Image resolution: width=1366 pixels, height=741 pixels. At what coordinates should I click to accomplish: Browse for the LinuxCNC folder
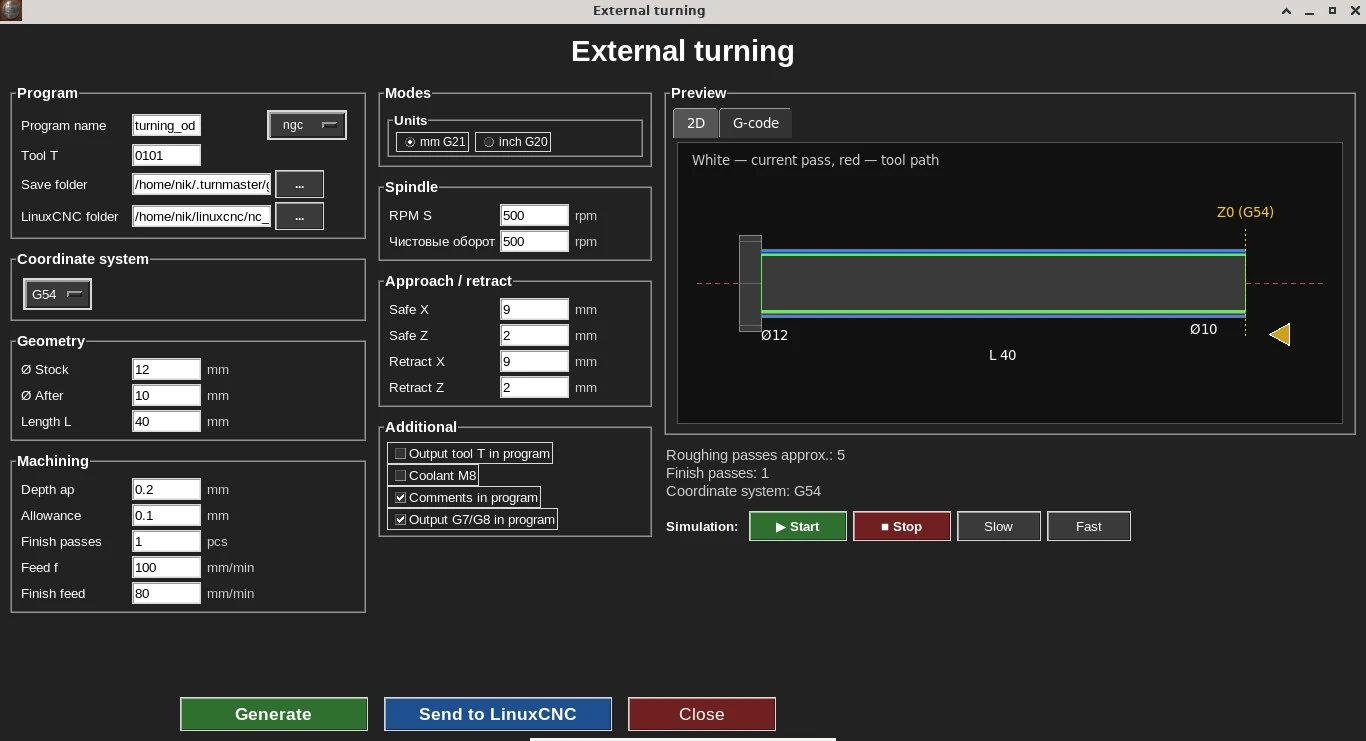(x=299, y=216)
